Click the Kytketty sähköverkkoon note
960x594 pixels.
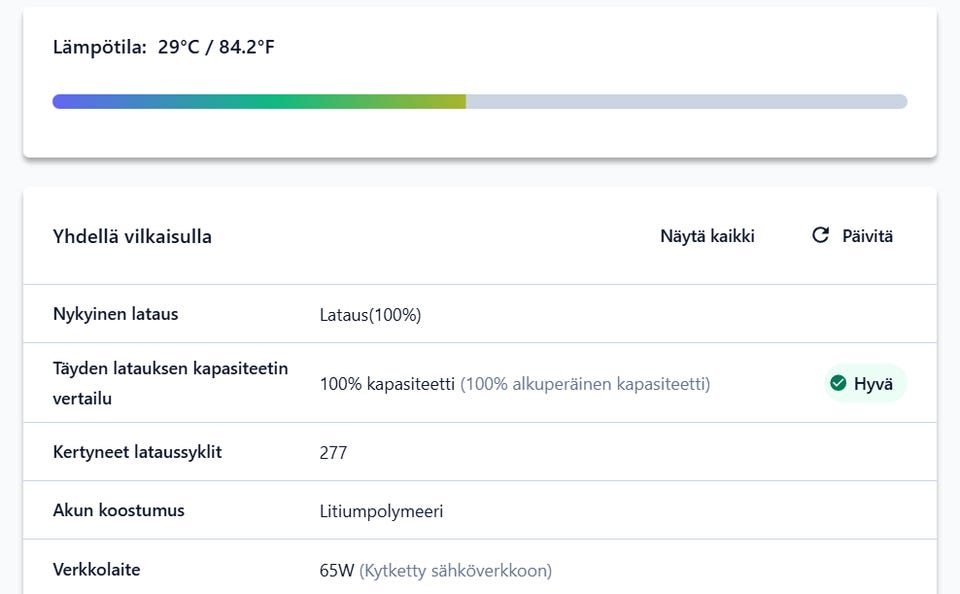[455, 571]
